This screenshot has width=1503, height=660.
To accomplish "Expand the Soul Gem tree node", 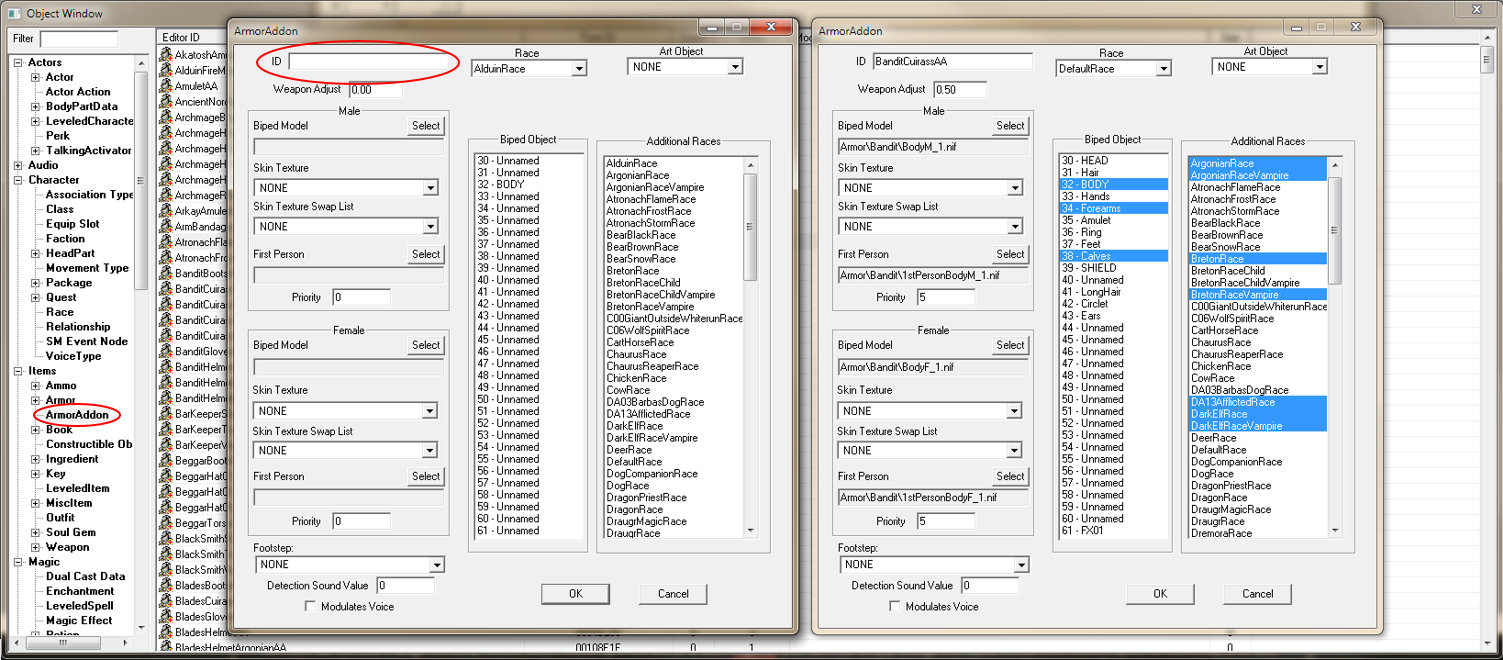I will tap(35, 533).
